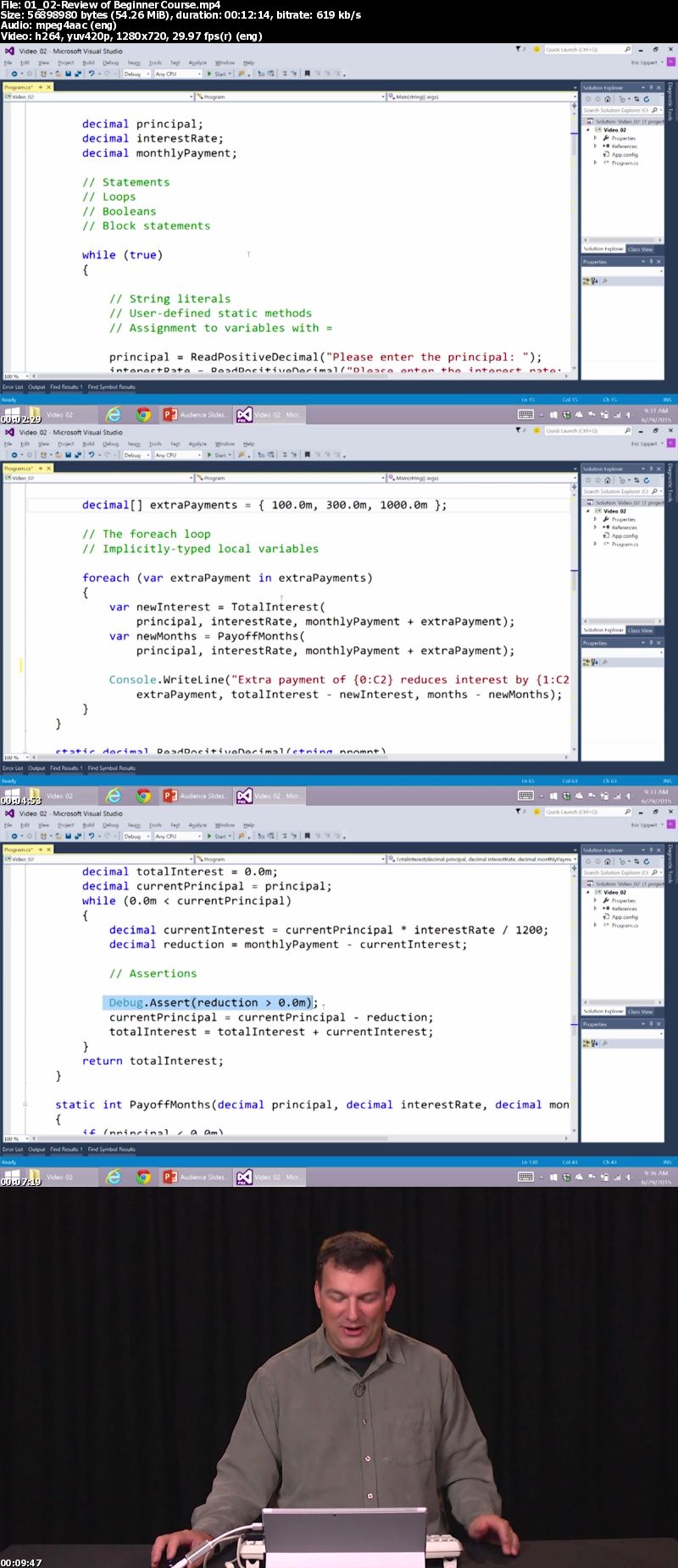Open the File menu in the 00:02:29 frame

[x=8, y=63]
